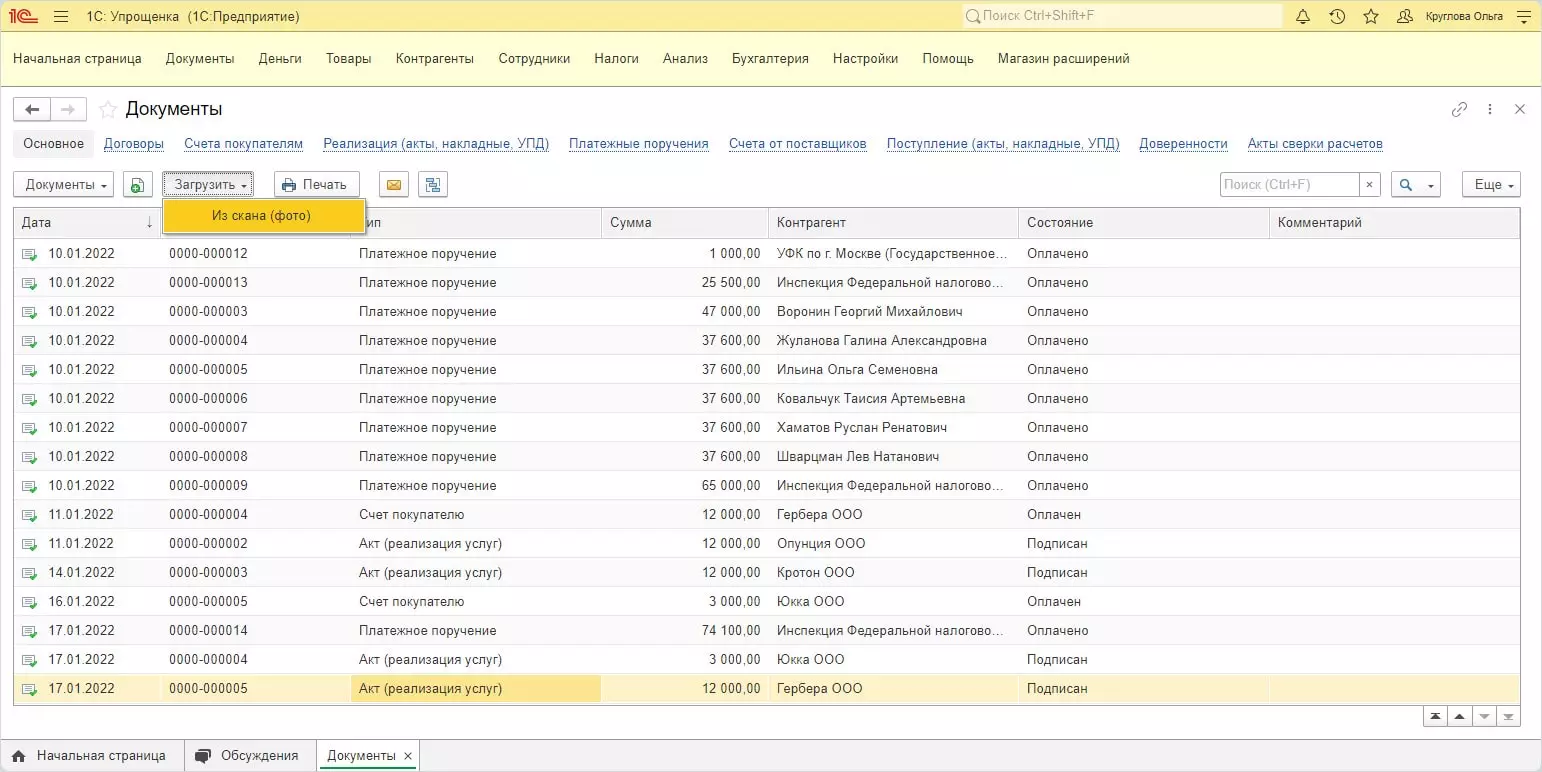
Task: Select Из скана (фото) menu item
Action: tap(262, 216)
